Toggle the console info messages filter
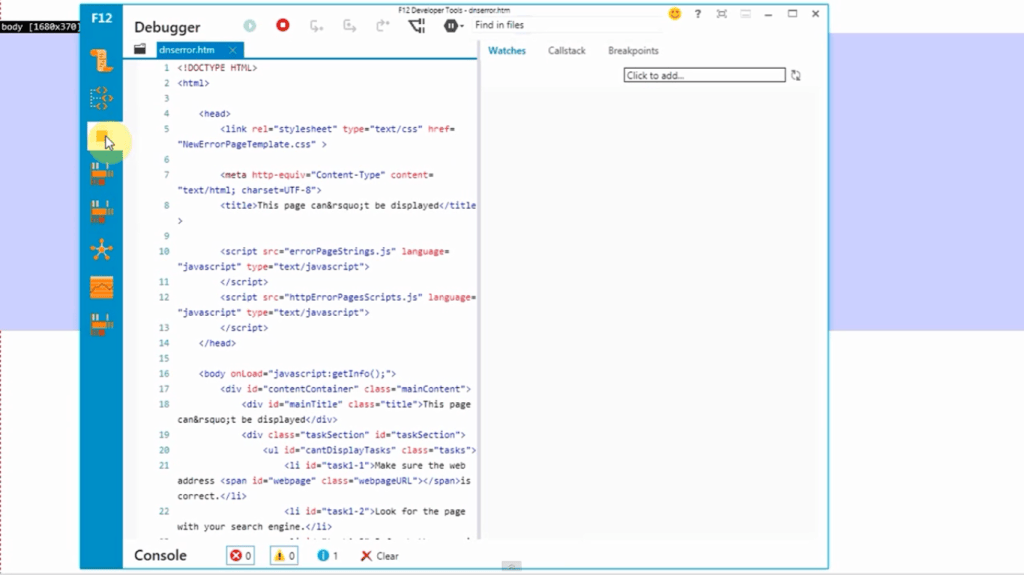Screen dimensions: 1024x575 coord(328,555)
